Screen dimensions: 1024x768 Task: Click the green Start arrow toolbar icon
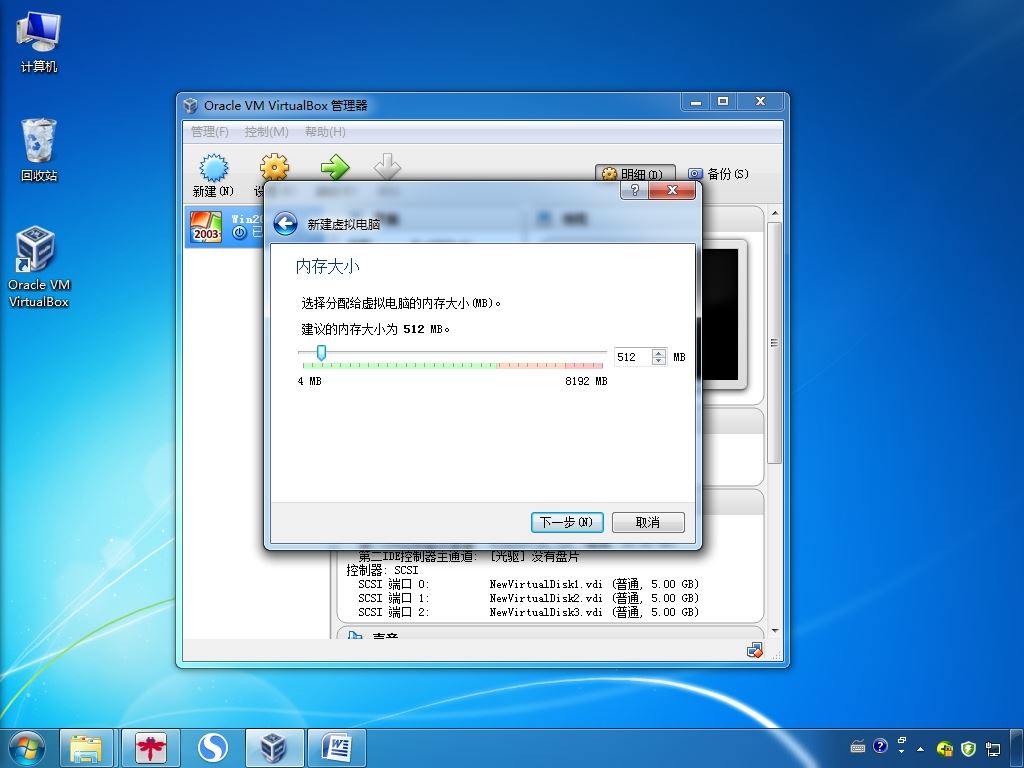coord(335,167)
